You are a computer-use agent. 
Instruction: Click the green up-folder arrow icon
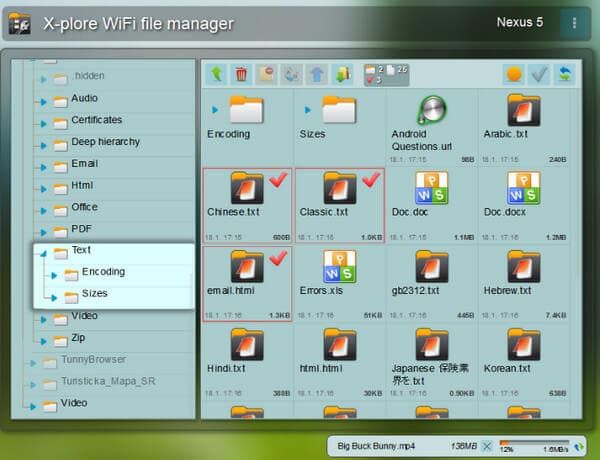tap(217, 74)
